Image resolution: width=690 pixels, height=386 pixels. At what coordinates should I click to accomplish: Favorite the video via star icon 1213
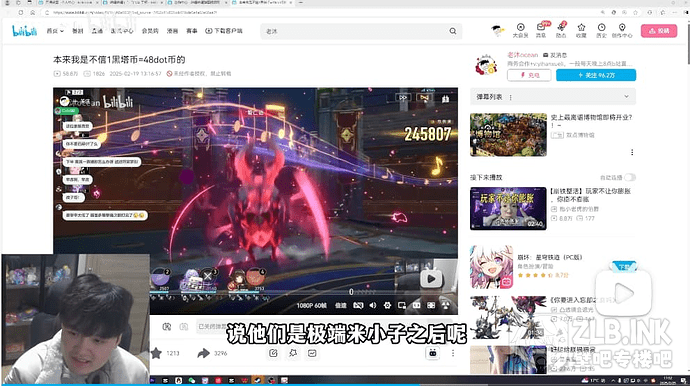[157, 353]
